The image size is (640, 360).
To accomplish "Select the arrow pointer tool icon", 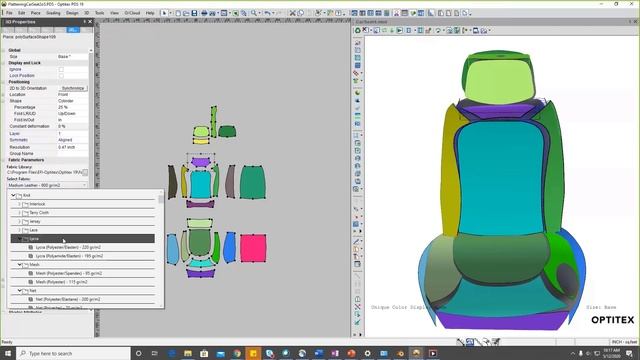I will click(164, 13).
